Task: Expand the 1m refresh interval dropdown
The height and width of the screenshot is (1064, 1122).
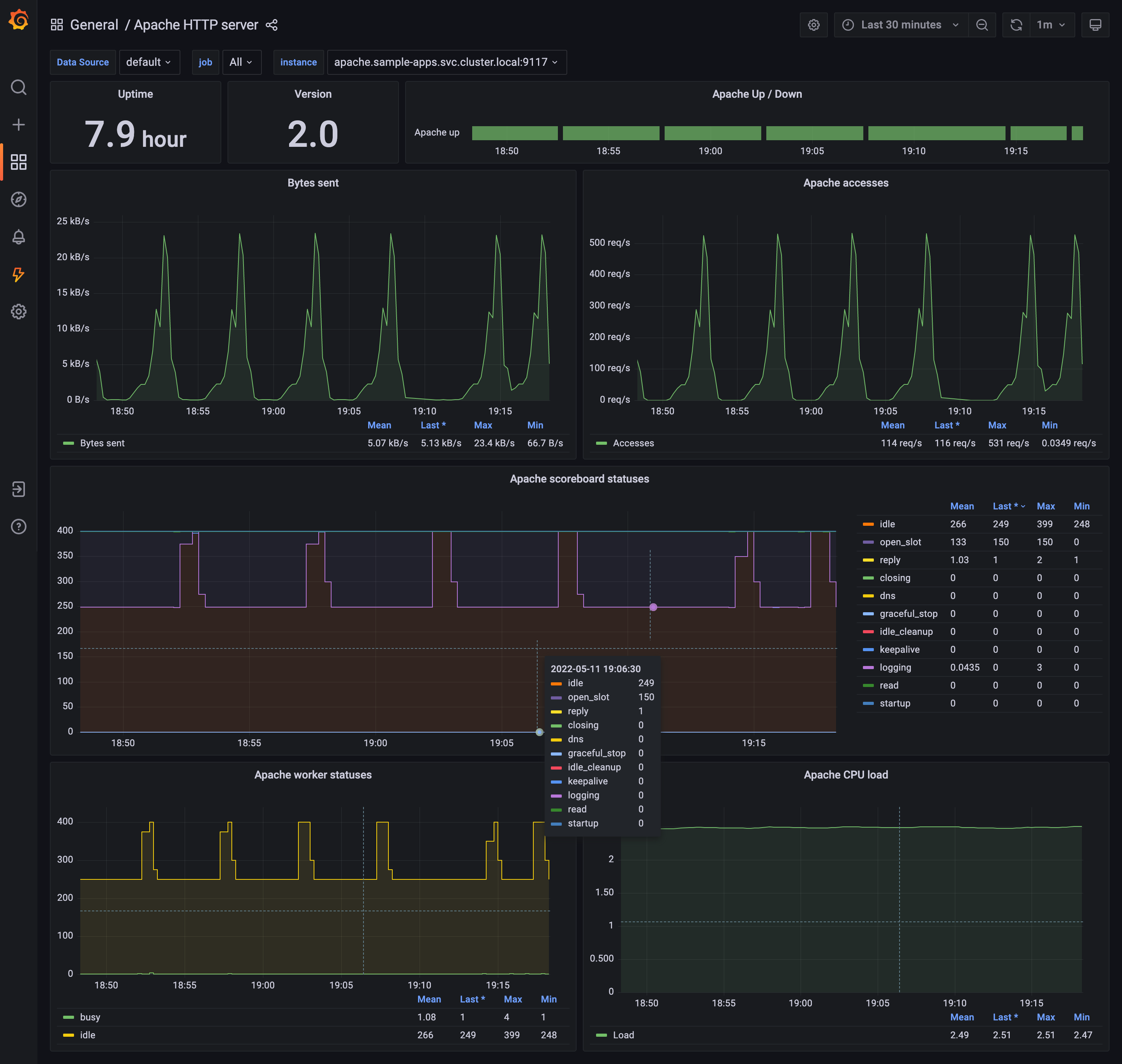Action: tap(1051, 25)
